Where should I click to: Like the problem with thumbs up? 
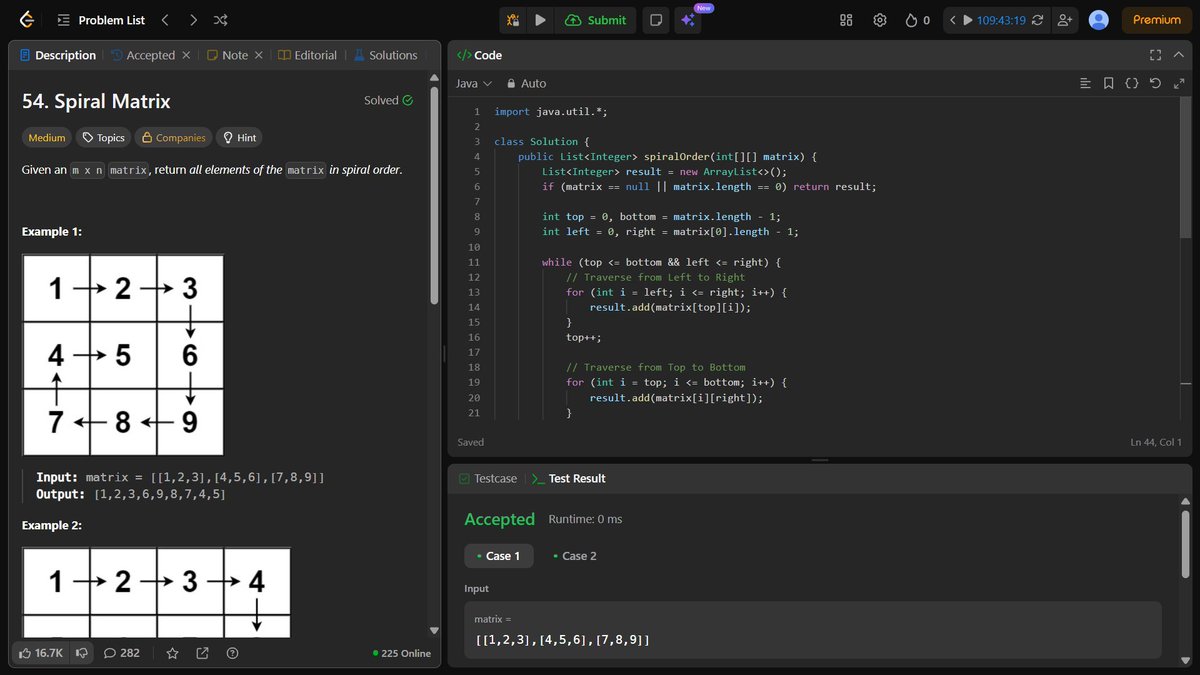point(41,653)
